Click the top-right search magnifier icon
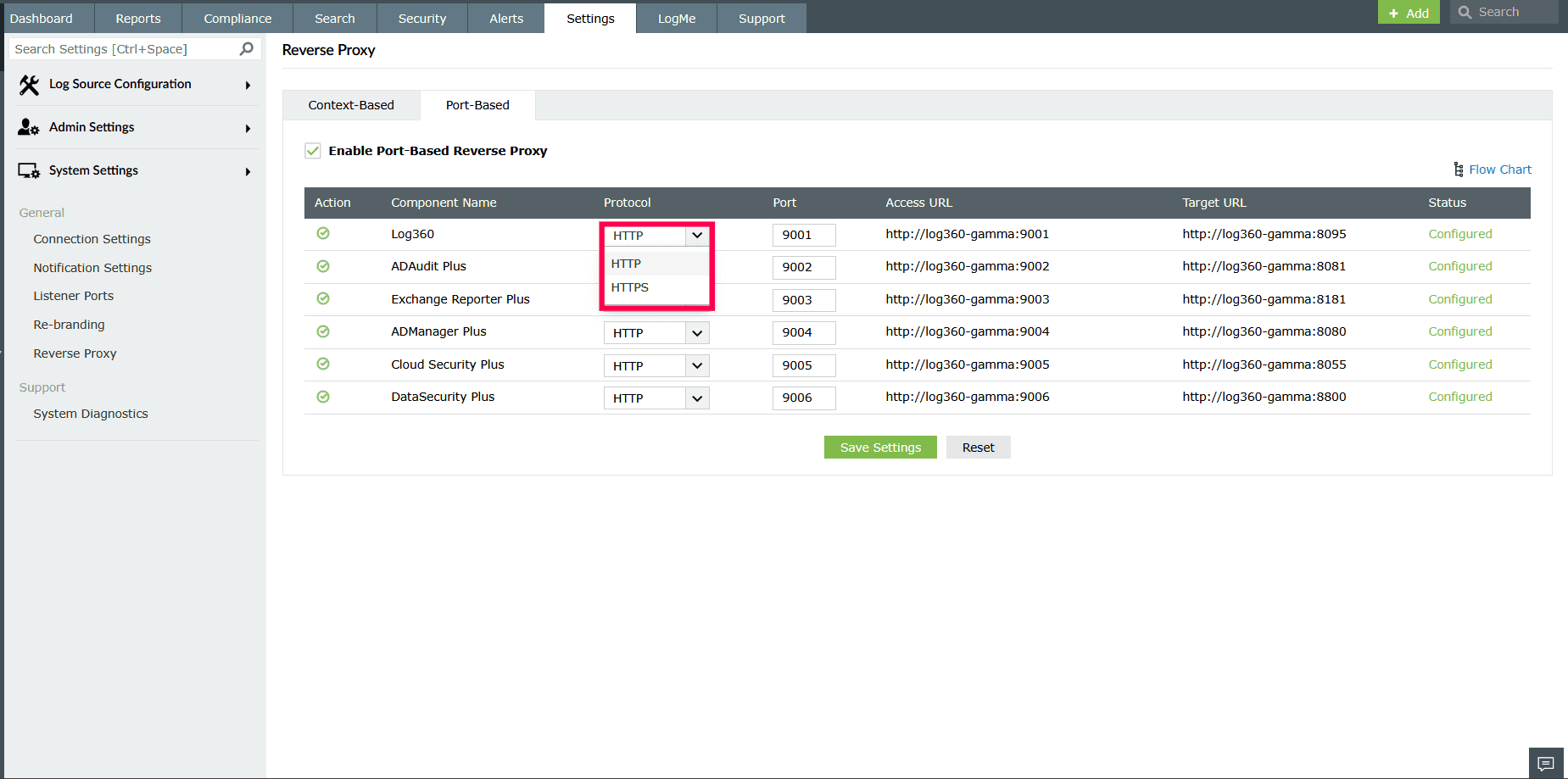This screenshot has width=1568, height=779. pos(1465,12)
